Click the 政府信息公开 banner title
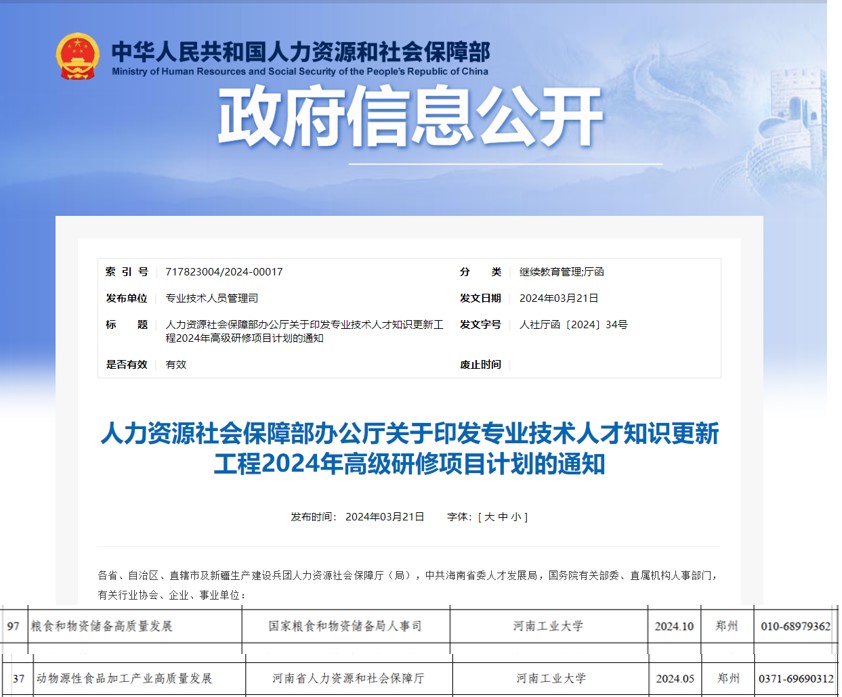 pos(410,118)
